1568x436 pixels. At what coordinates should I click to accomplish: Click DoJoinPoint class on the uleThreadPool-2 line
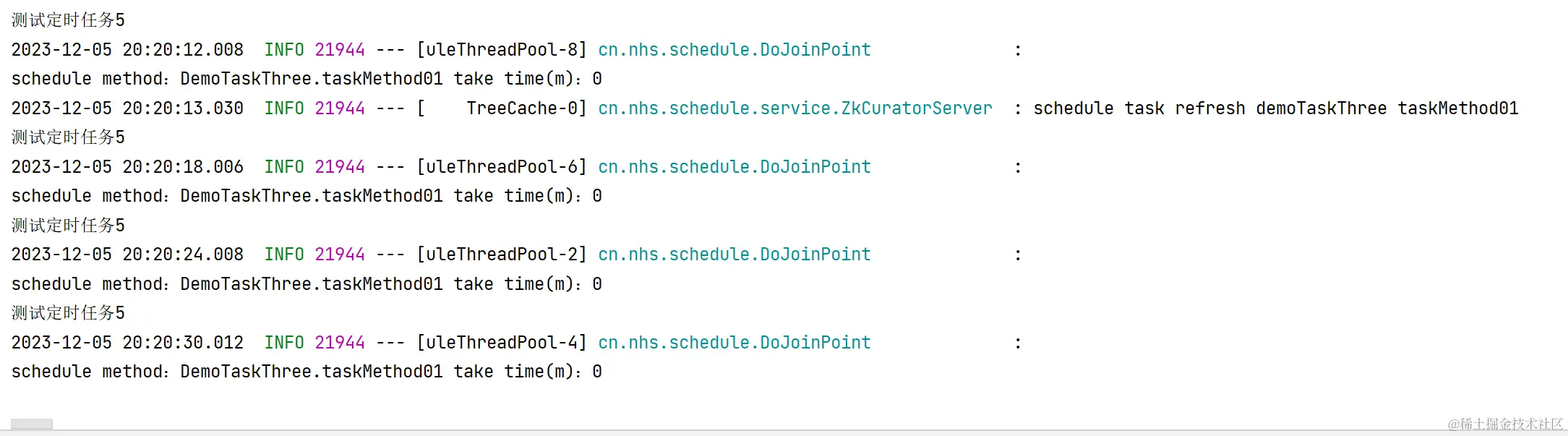pyautogui.click(x=734, y=255)
